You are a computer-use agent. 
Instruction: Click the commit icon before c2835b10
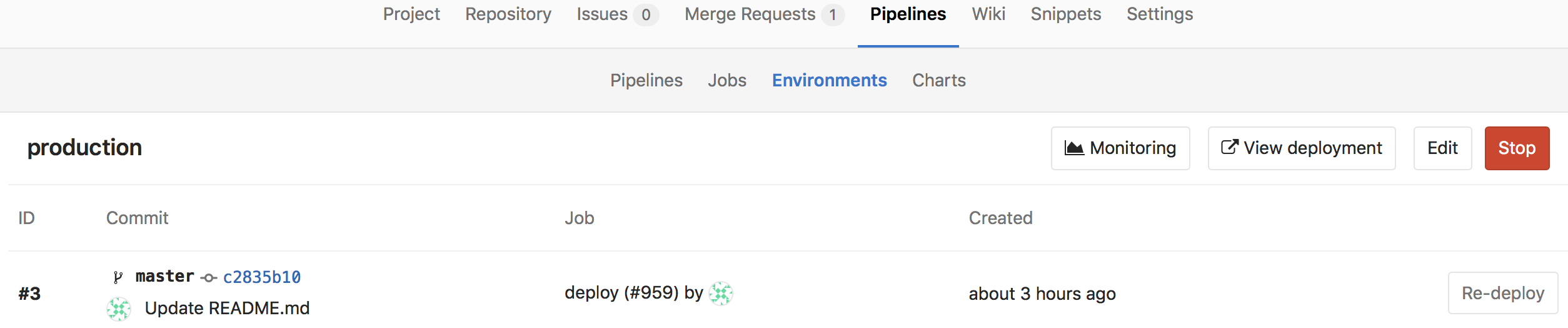[209, 277]
